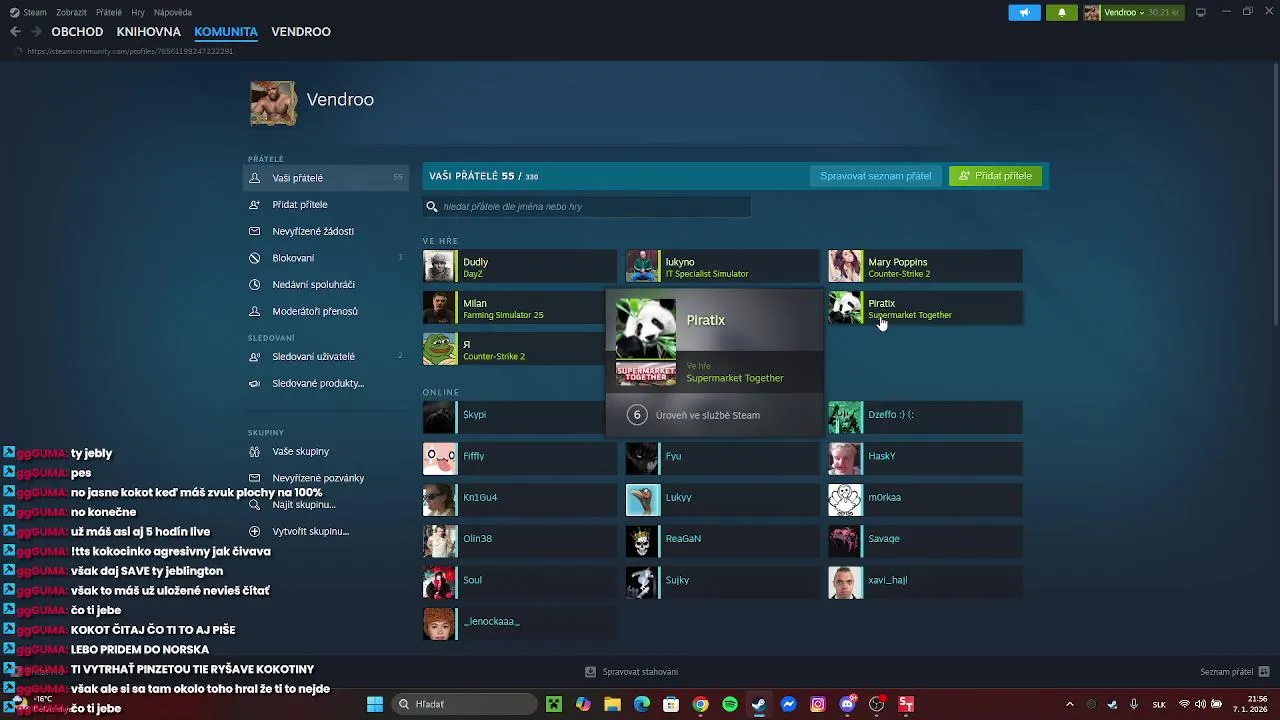
Task: Open Spotify from the taskbar
Action: 730,704
